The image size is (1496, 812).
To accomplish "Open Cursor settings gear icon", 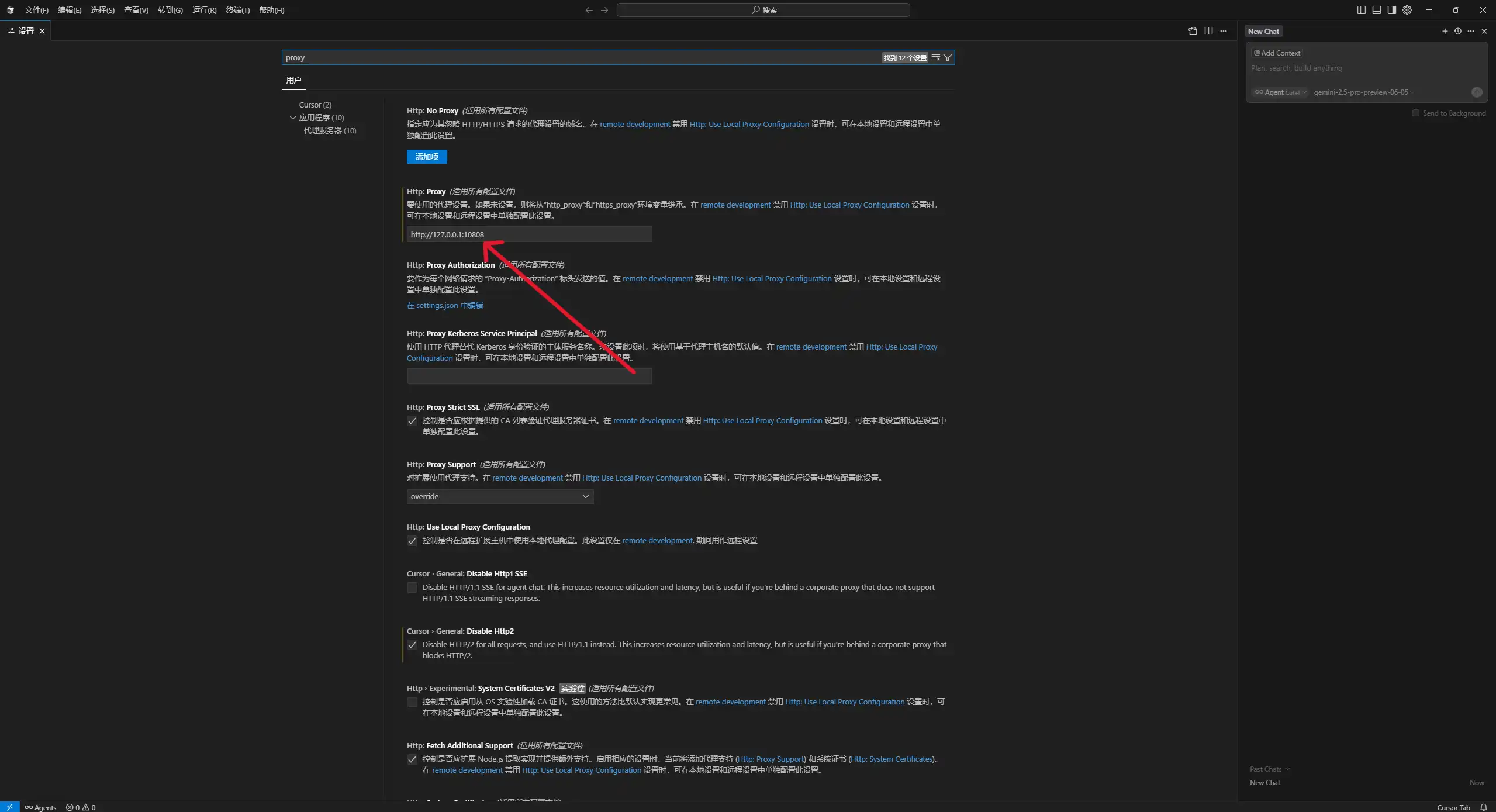I will coord(1407,10).
